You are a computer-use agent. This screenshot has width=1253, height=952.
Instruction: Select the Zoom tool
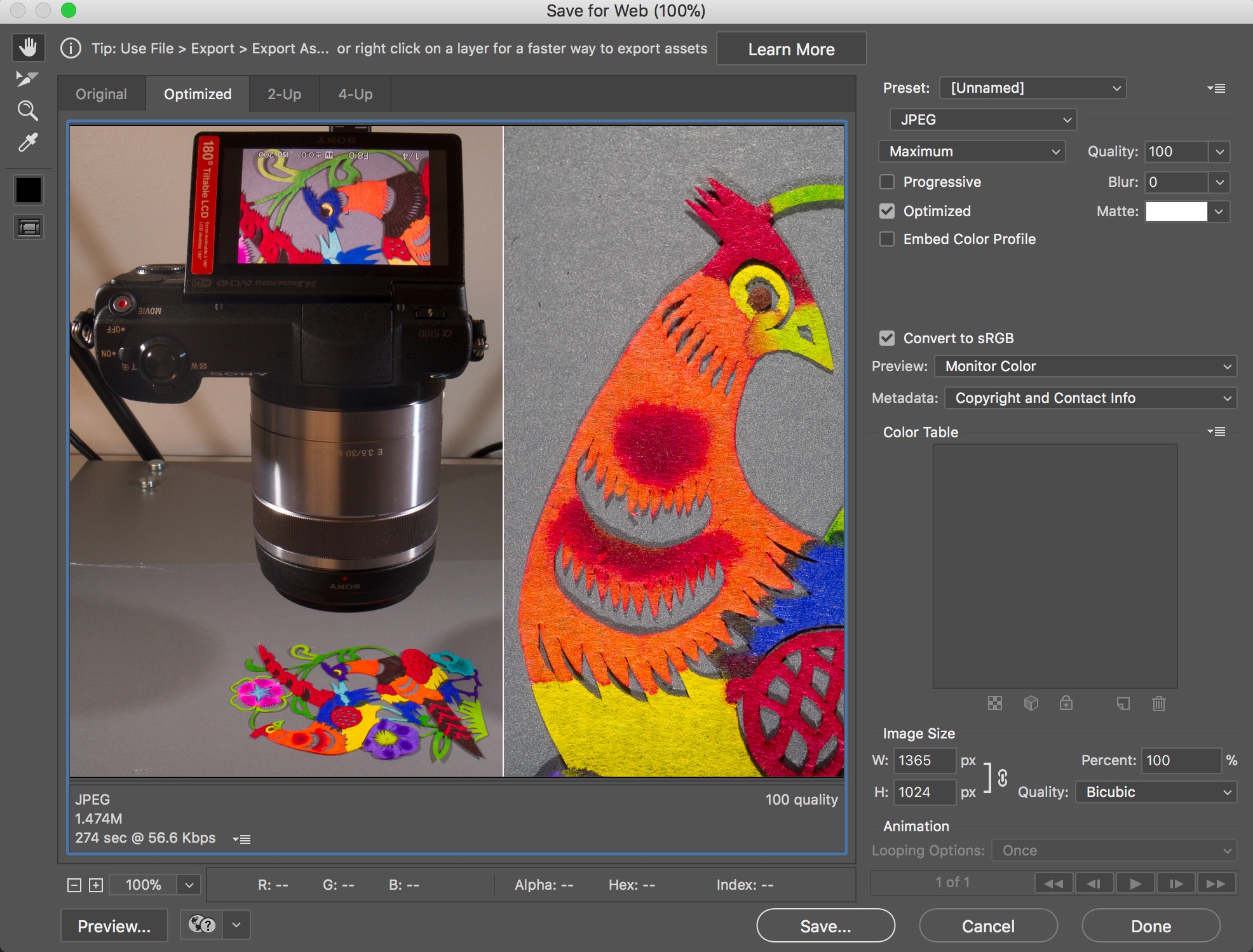(x=29, y=111)
